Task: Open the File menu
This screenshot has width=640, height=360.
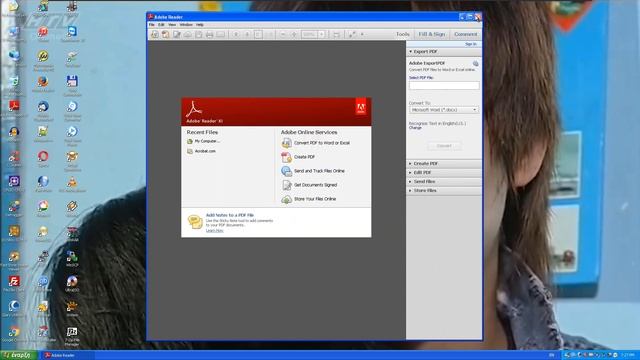Action: pyautogui.click(x=151, y=25)
